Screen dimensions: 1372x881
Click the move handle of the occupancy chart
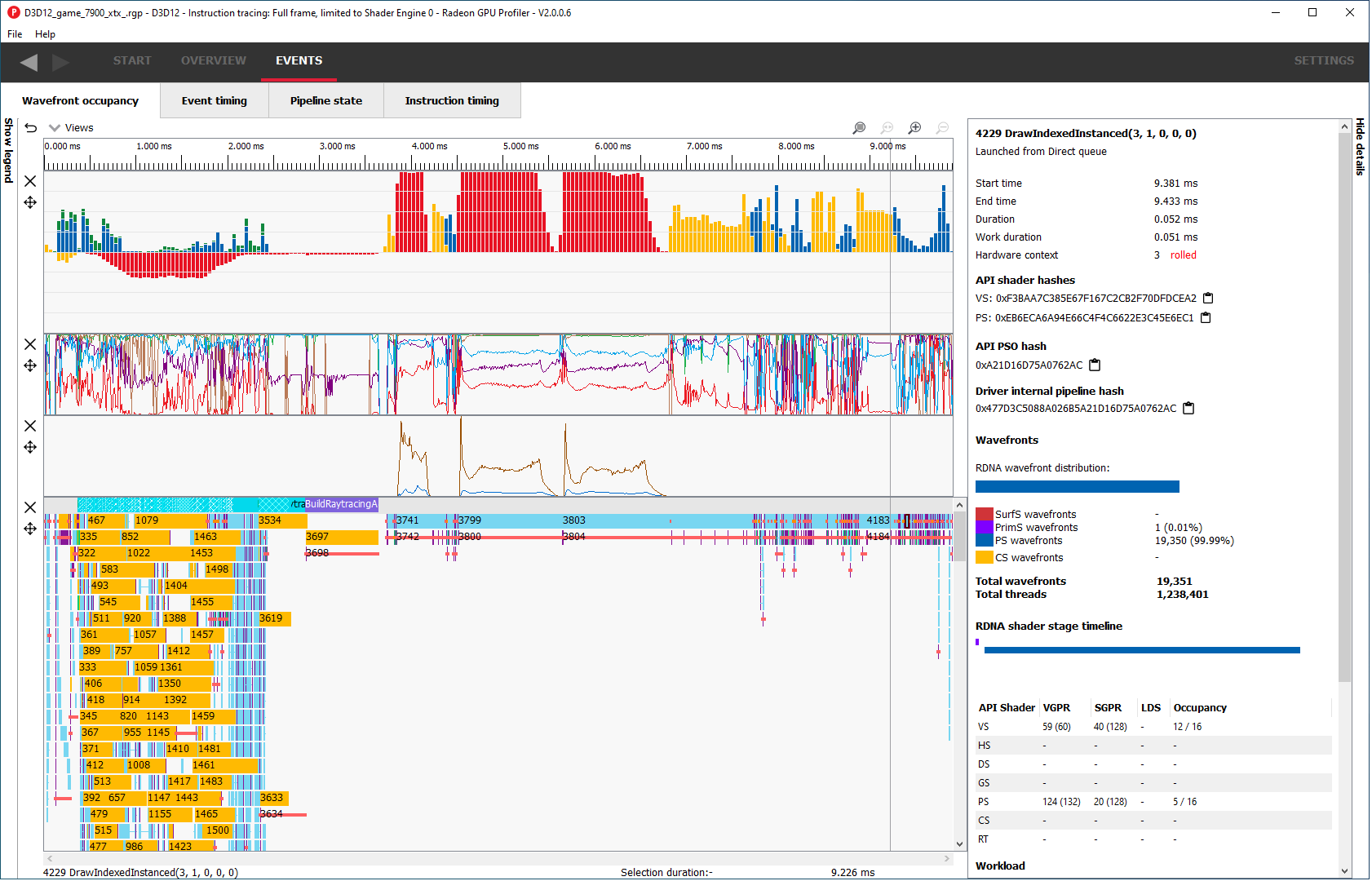pos(30,202)
